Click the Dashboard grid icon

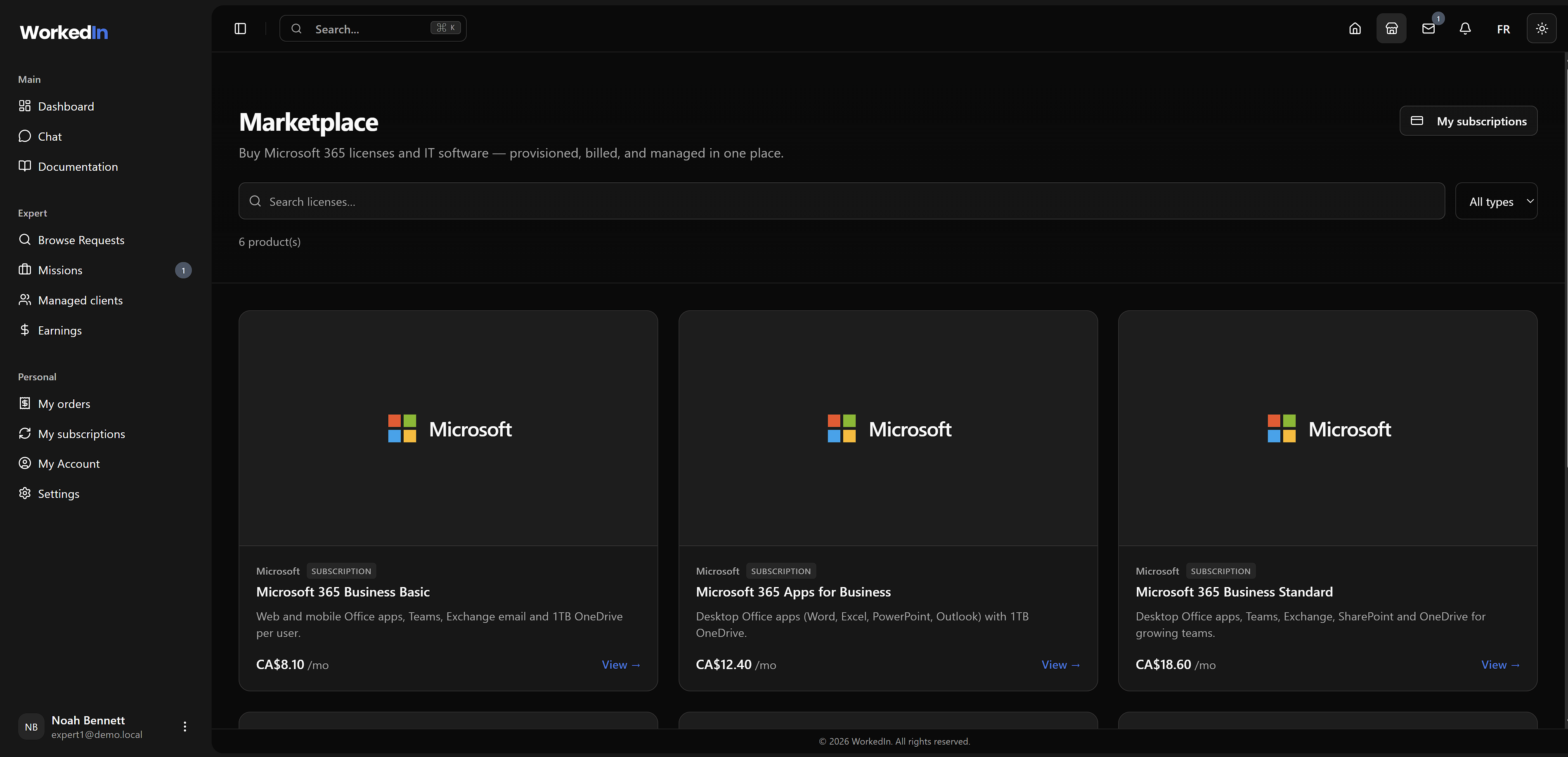24,106
